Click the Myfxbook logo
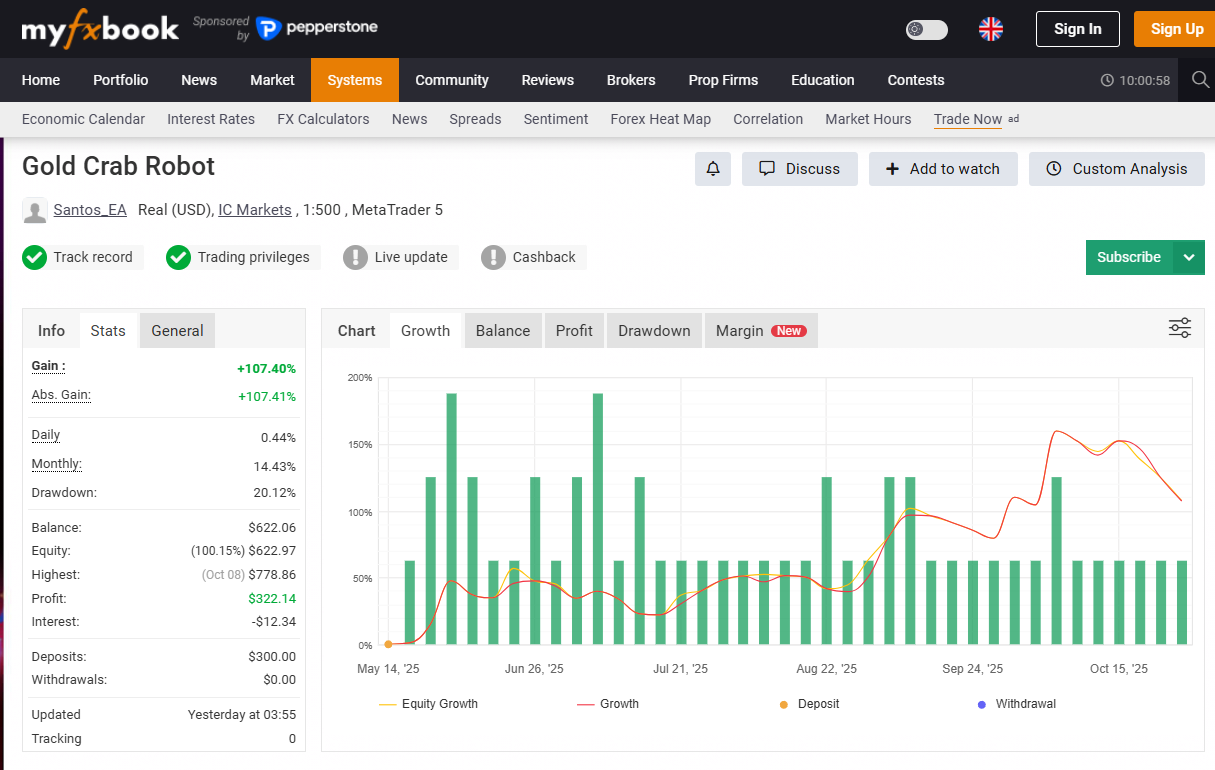Image resolution: width=1215 pixels, height=770 pixels. (100, 29)
